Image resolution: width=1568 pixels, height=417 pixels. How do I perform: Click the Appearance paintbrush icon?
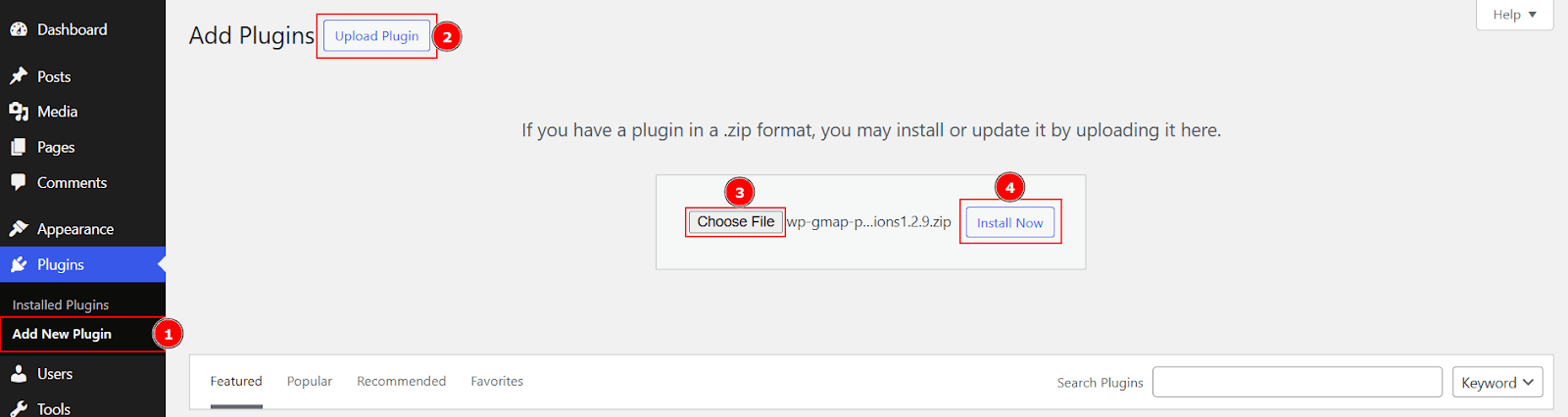point(19,229)
